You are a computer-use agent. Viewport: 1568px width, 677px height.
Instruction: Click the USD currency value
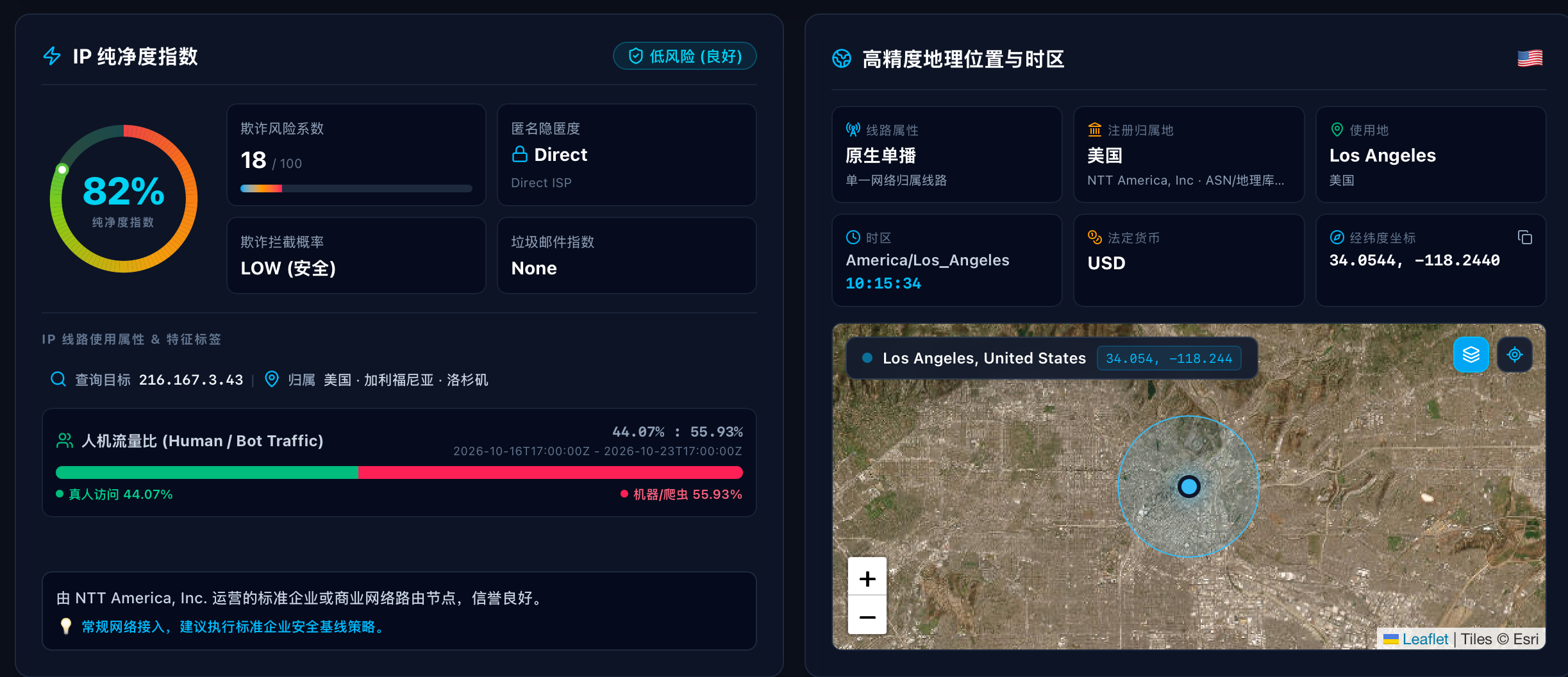[1106, 263]
